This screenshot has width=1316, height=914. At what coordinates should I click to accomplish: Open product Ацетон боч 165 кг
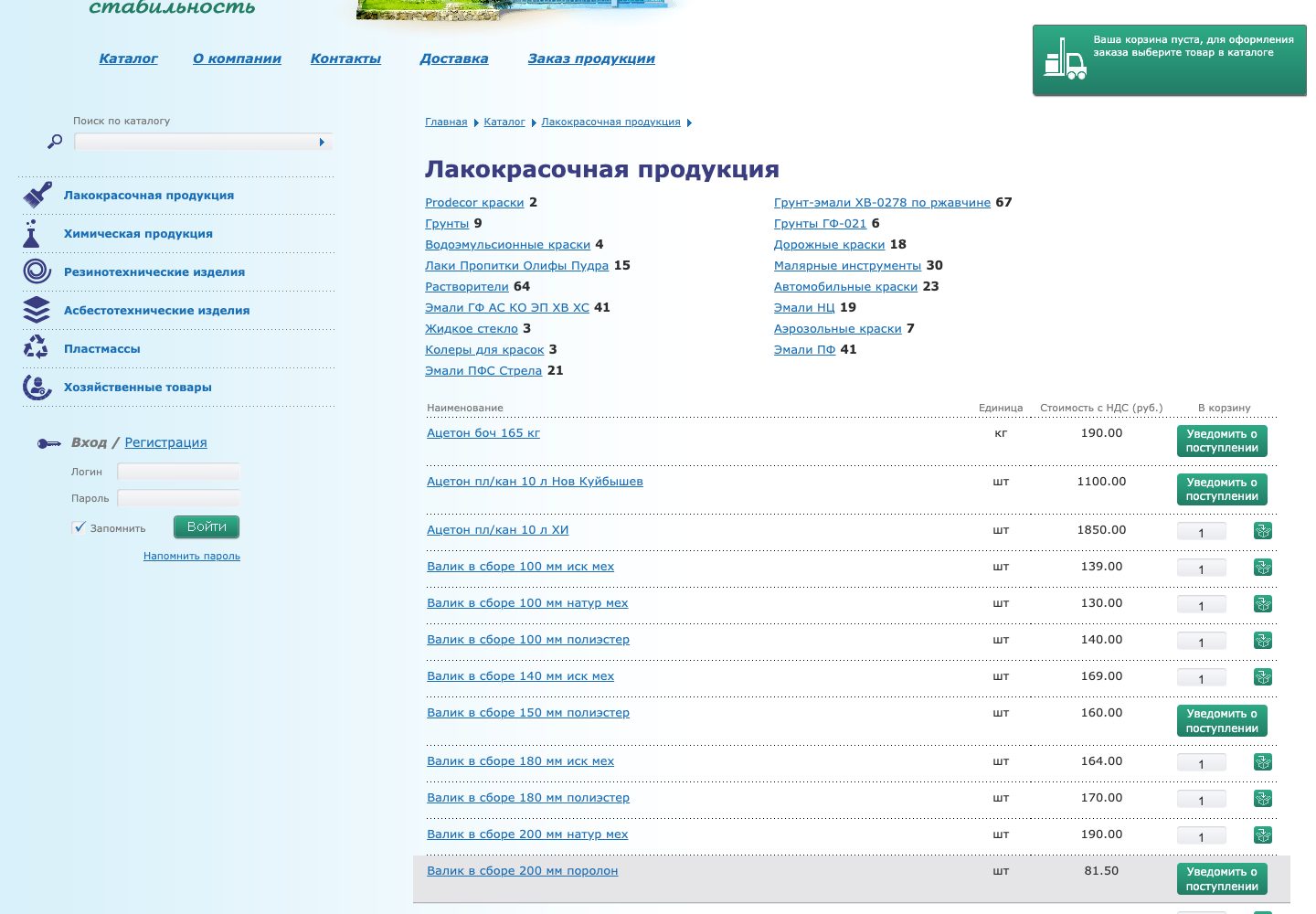tap(483, 433)
